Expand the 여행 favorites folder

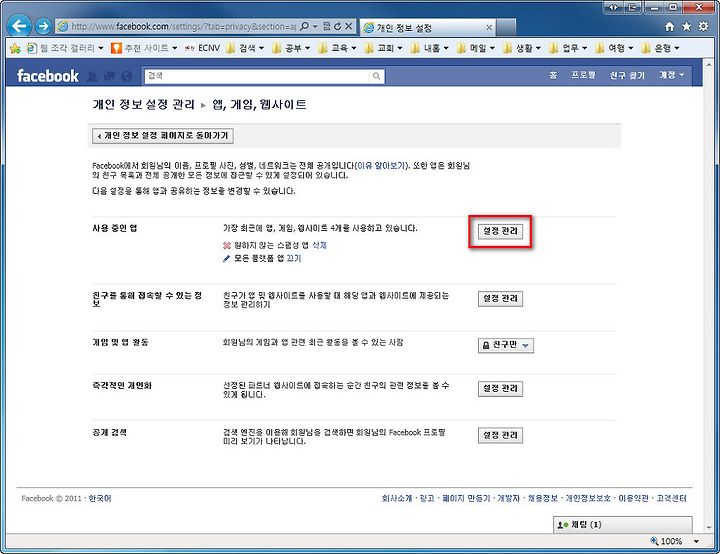coord(614,48)
